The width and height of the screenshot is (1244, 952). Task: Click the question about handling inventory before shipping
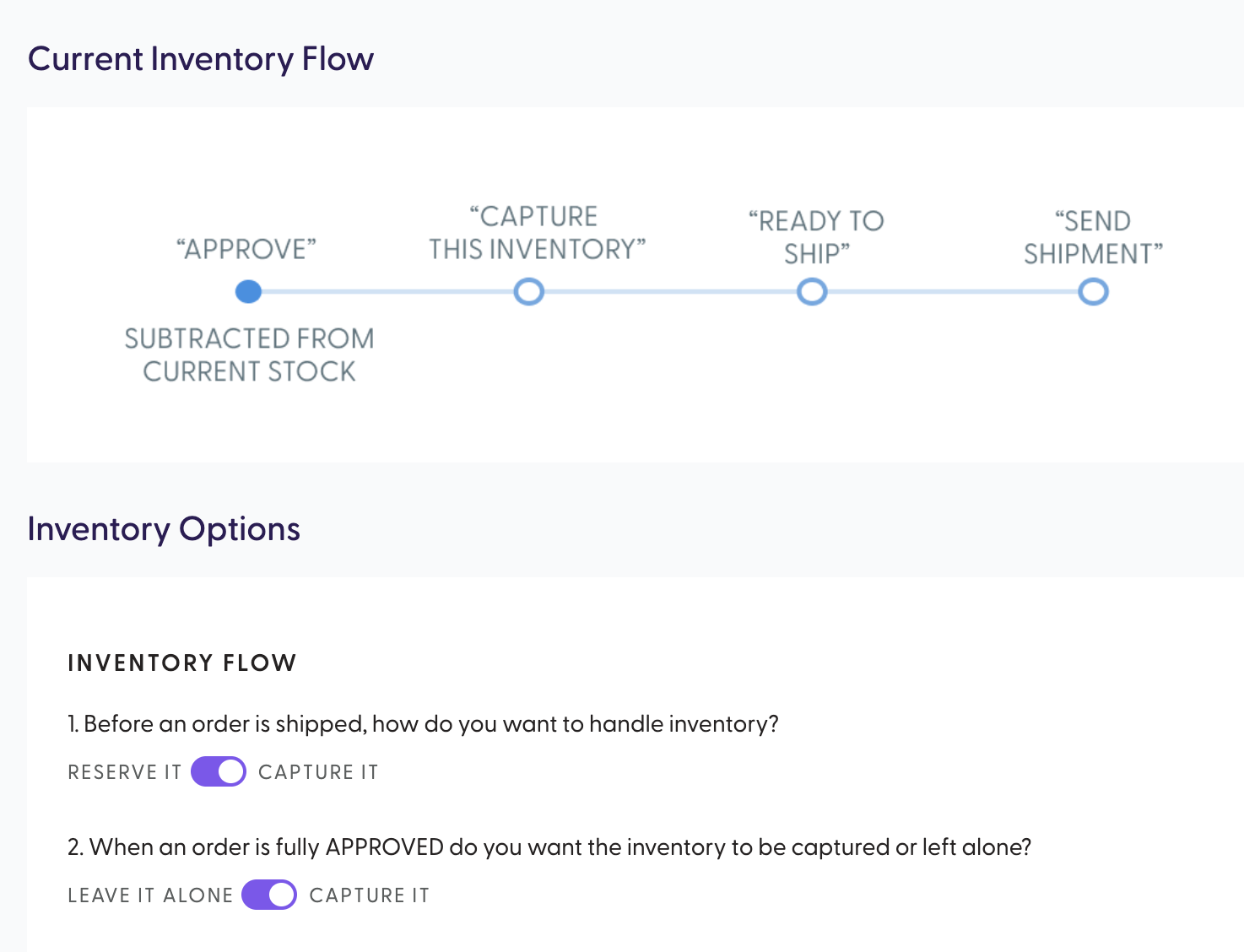[423, 724]
